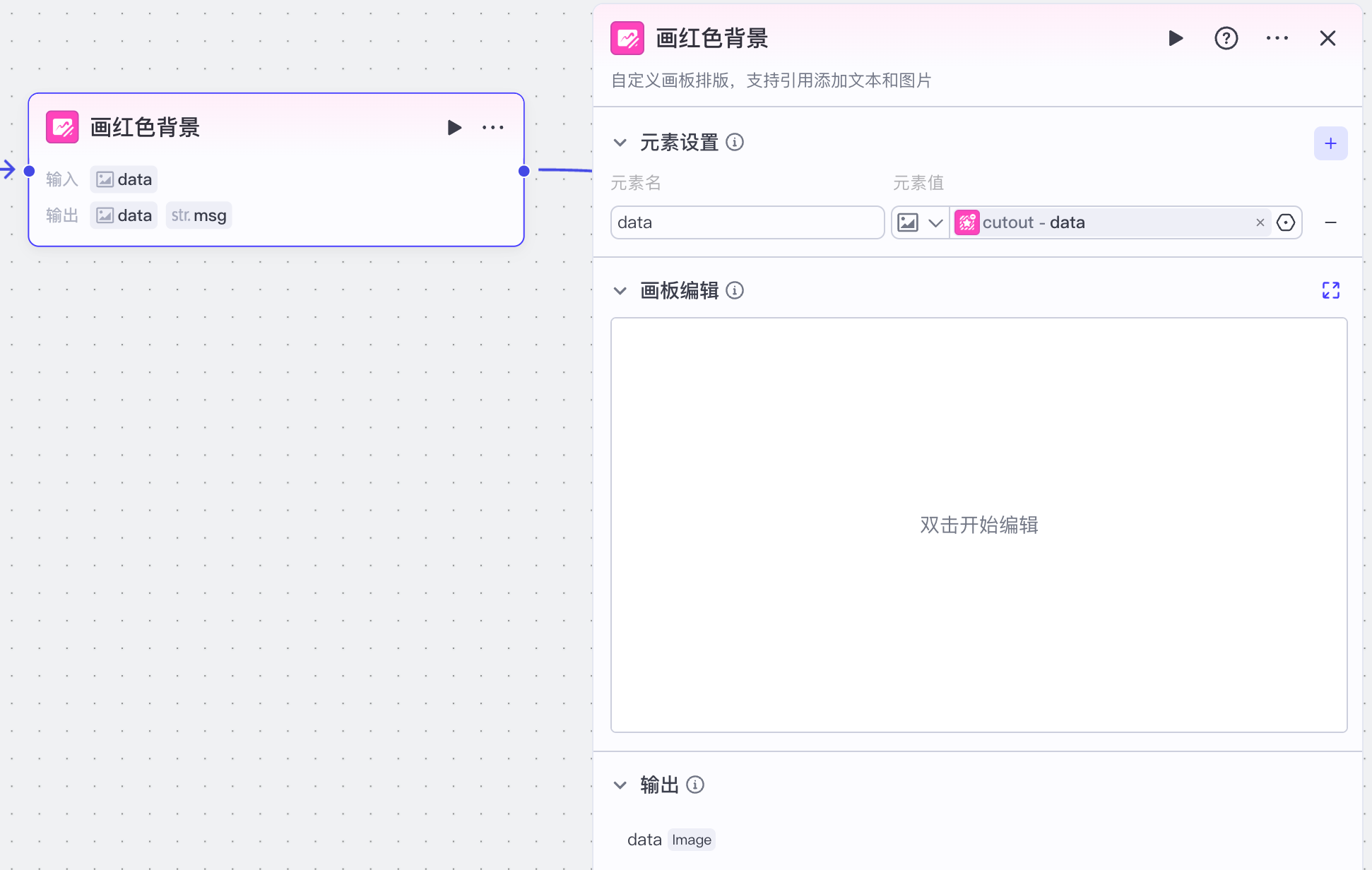Screen dimensions: 1372x870
Task: Open help with the question mark icon
Action: click(1226, 38)
